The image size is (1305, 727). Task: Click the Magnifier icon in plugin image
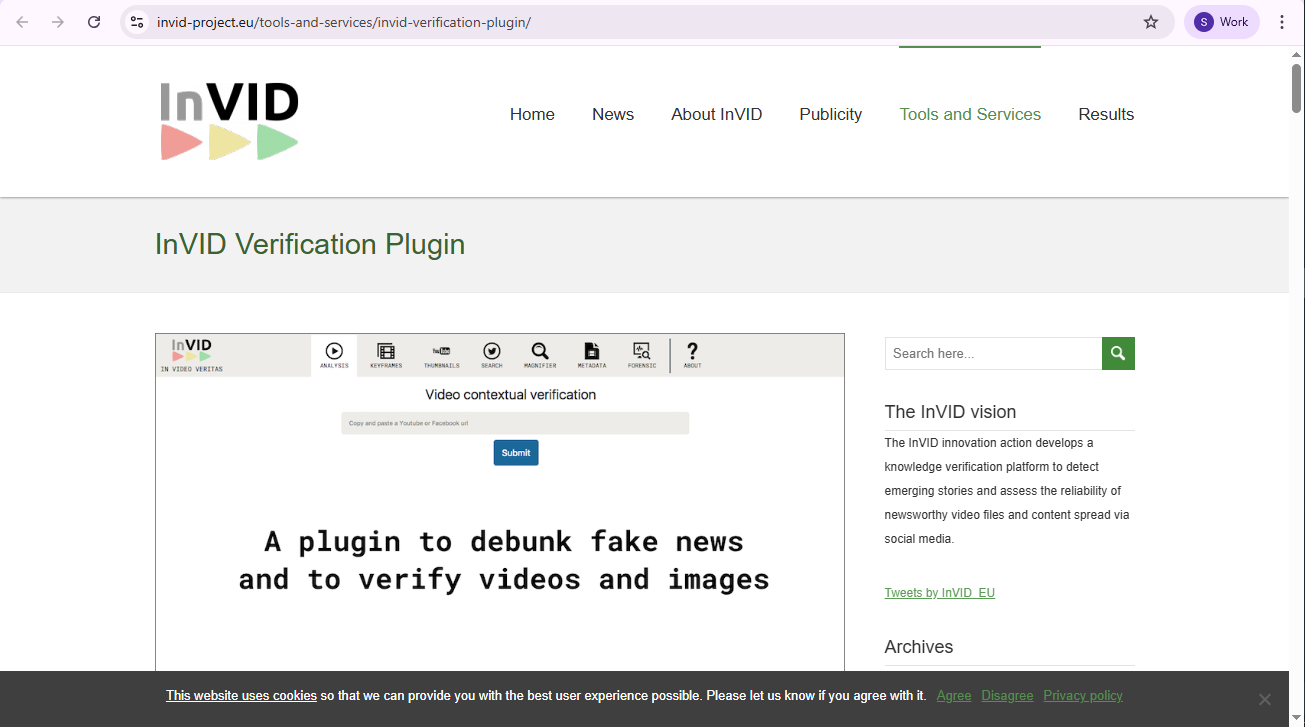[x=540, y=355]
